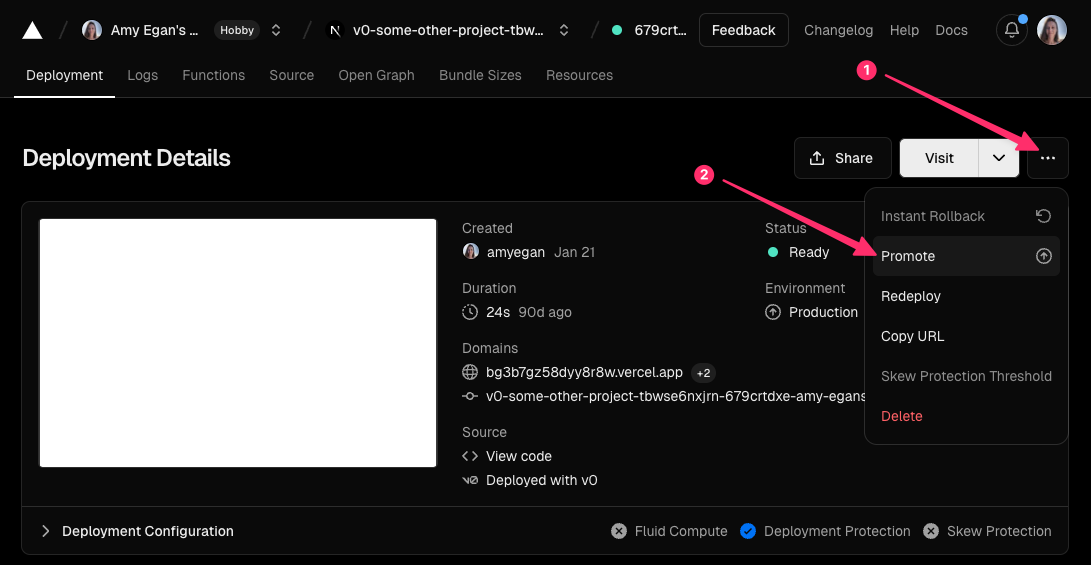The height and width of the screenshot is (565, 1091).
Task: Select Delete in the context menu
Action: tap(902, 416)
